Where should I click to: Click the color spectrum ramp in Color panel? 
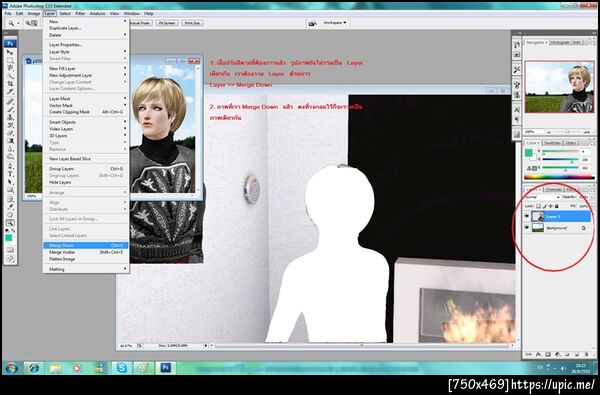559,177
